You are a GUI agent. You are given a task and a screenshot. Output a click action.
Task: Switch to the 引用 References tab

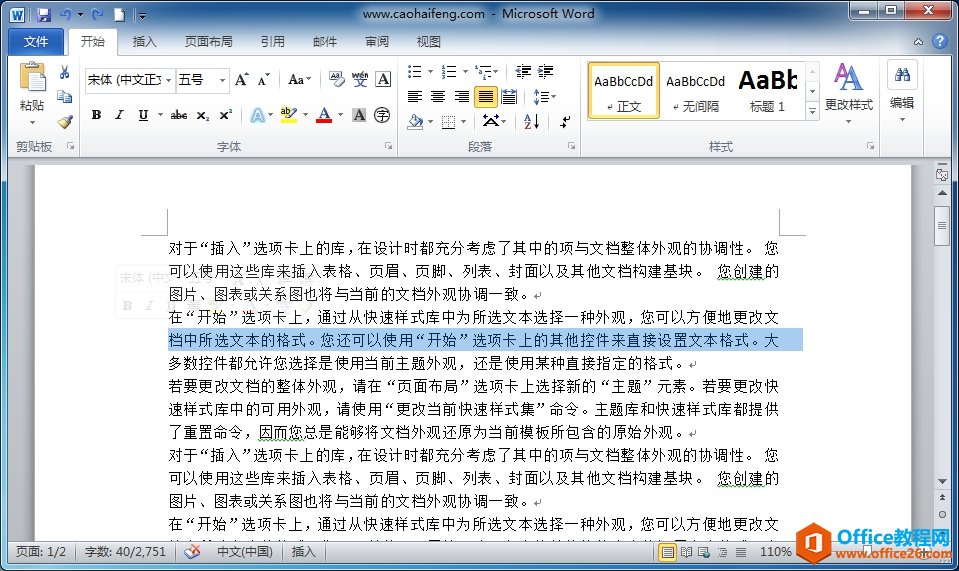pyautogui.click(x=273, y=42)
